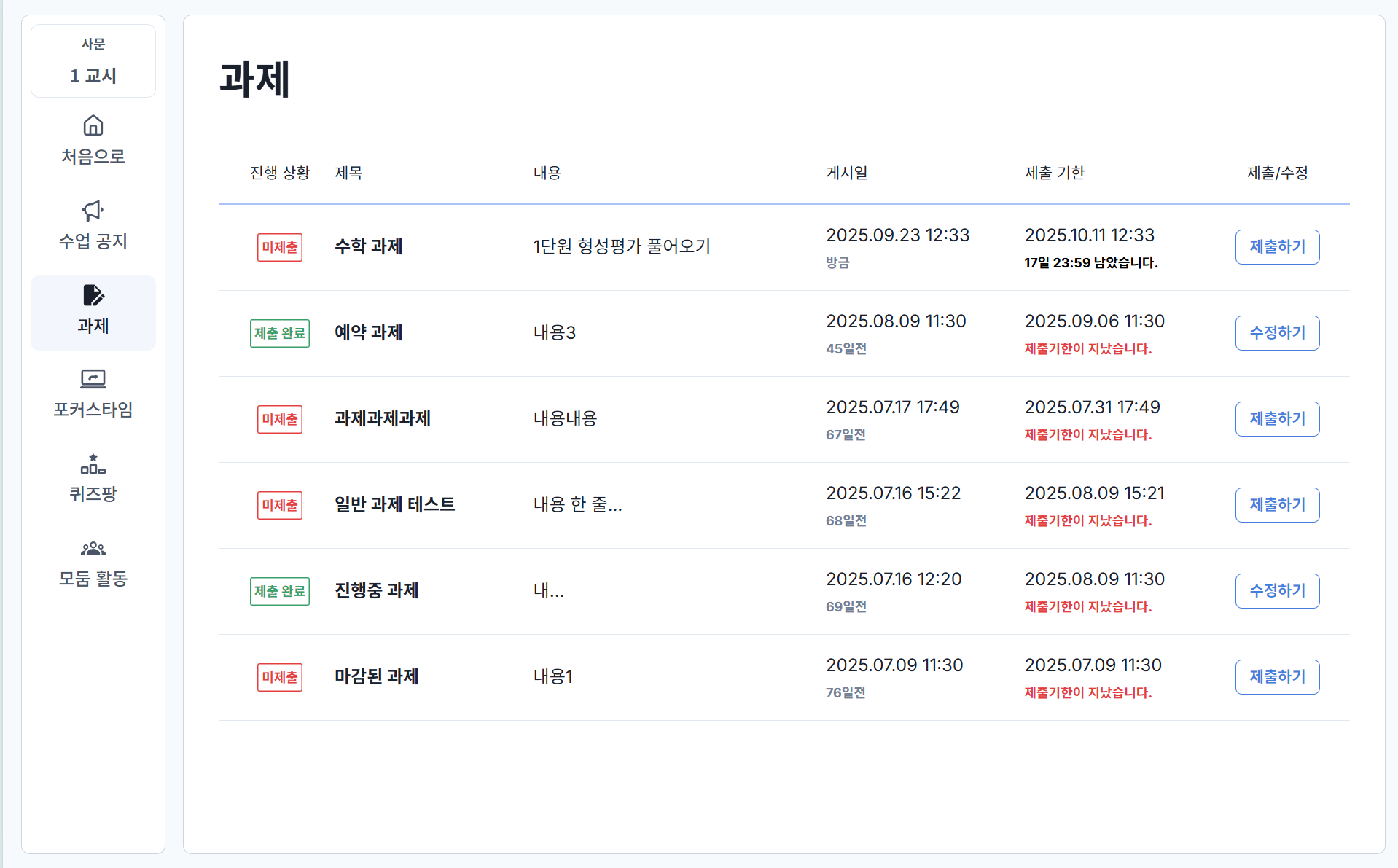1398x868 pixels.
Task: Select the 1 교시 class period card
Action: pos(93,61)
